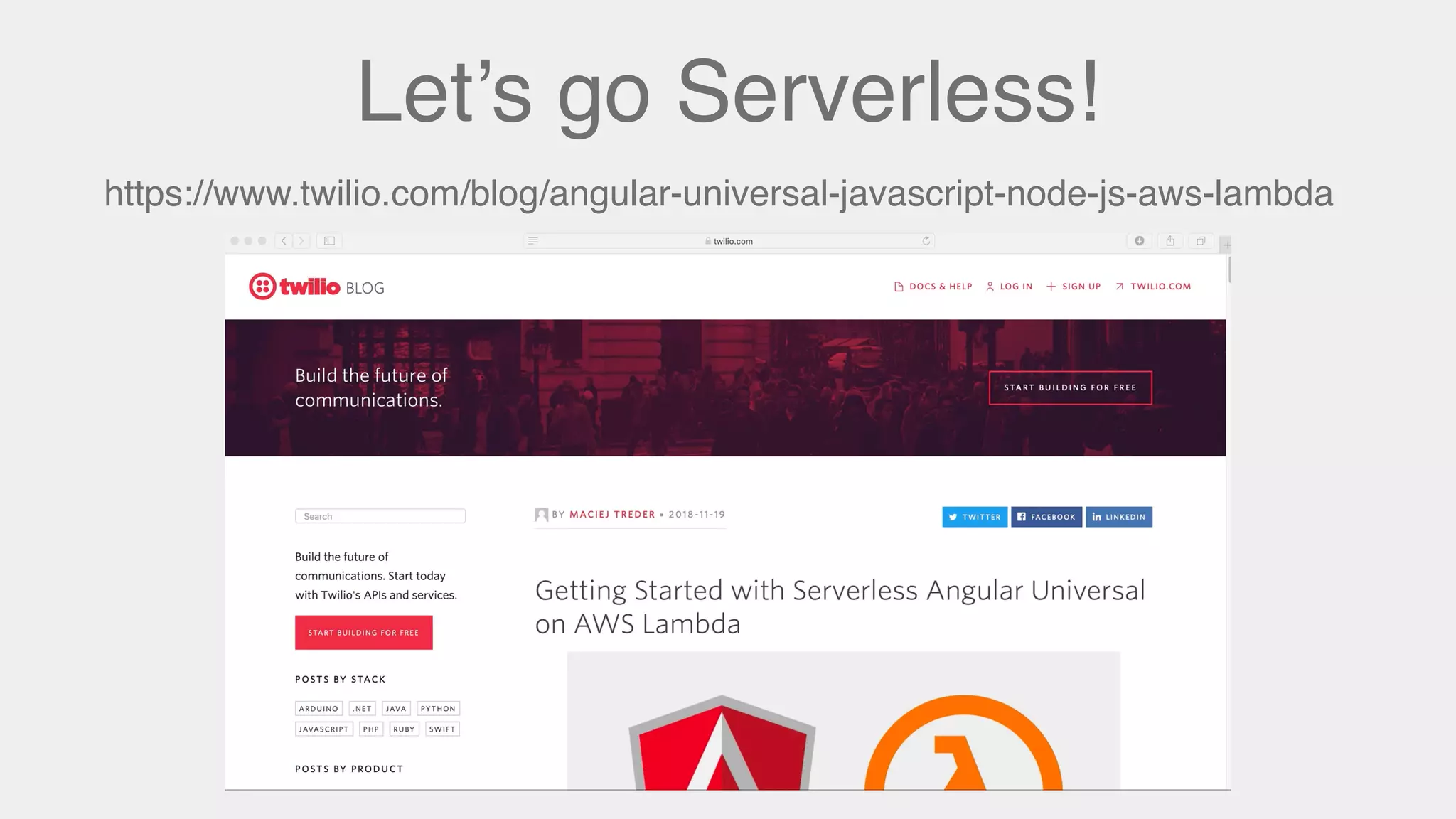Viewport: 1456px width, 819px height.
Task: Click the Safari share icon
Action: [1170, 241]
